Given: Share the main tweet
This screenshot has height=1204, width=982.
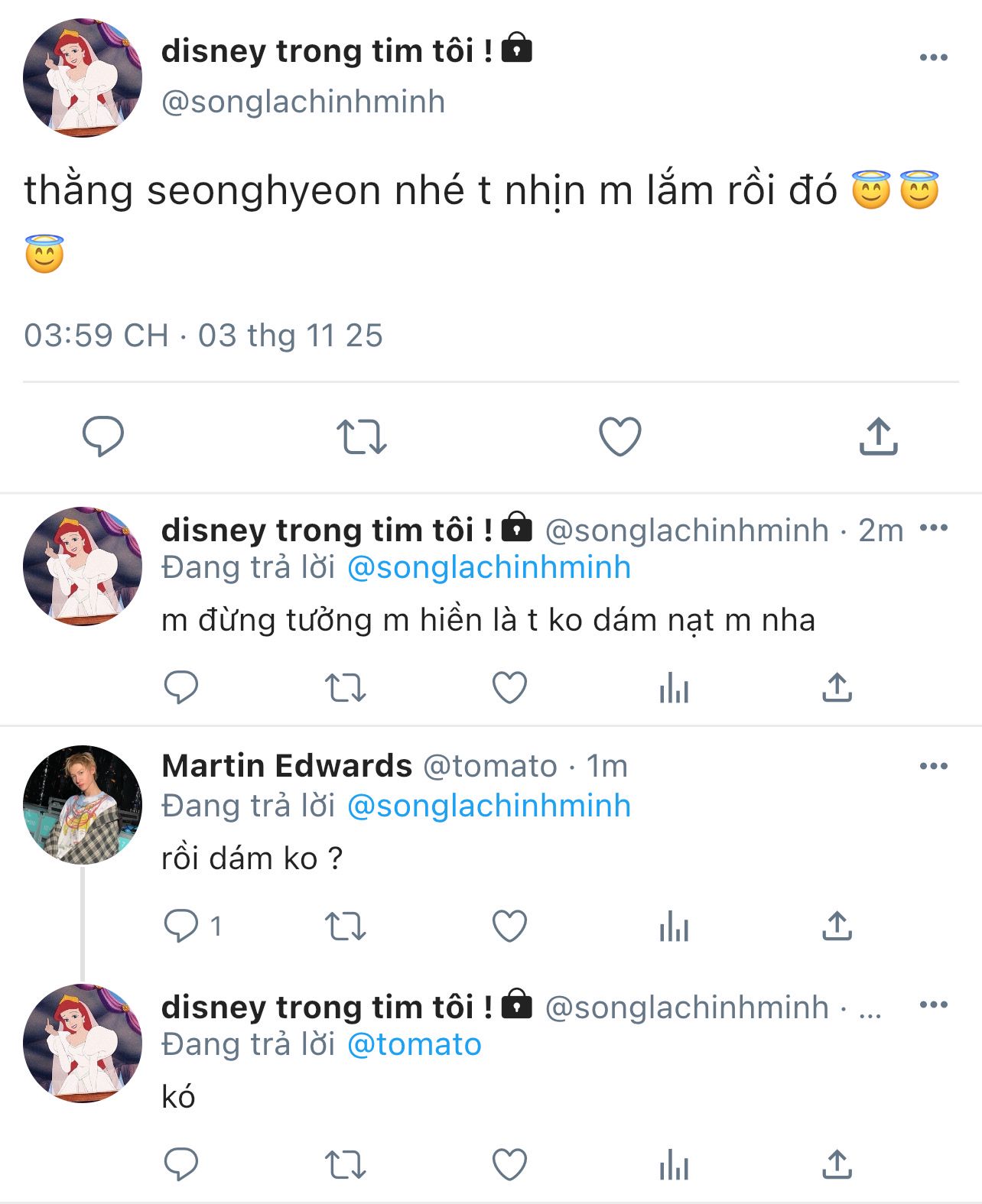Looking at the screenshot, I should tap(878, 436).
